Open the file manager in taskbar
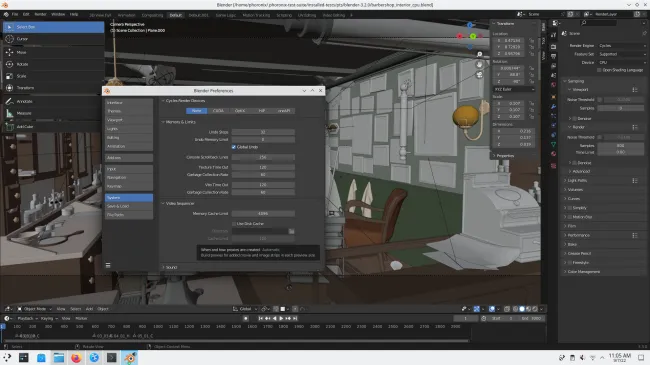The height and width of the screenshot is (365, 650). 59,358
